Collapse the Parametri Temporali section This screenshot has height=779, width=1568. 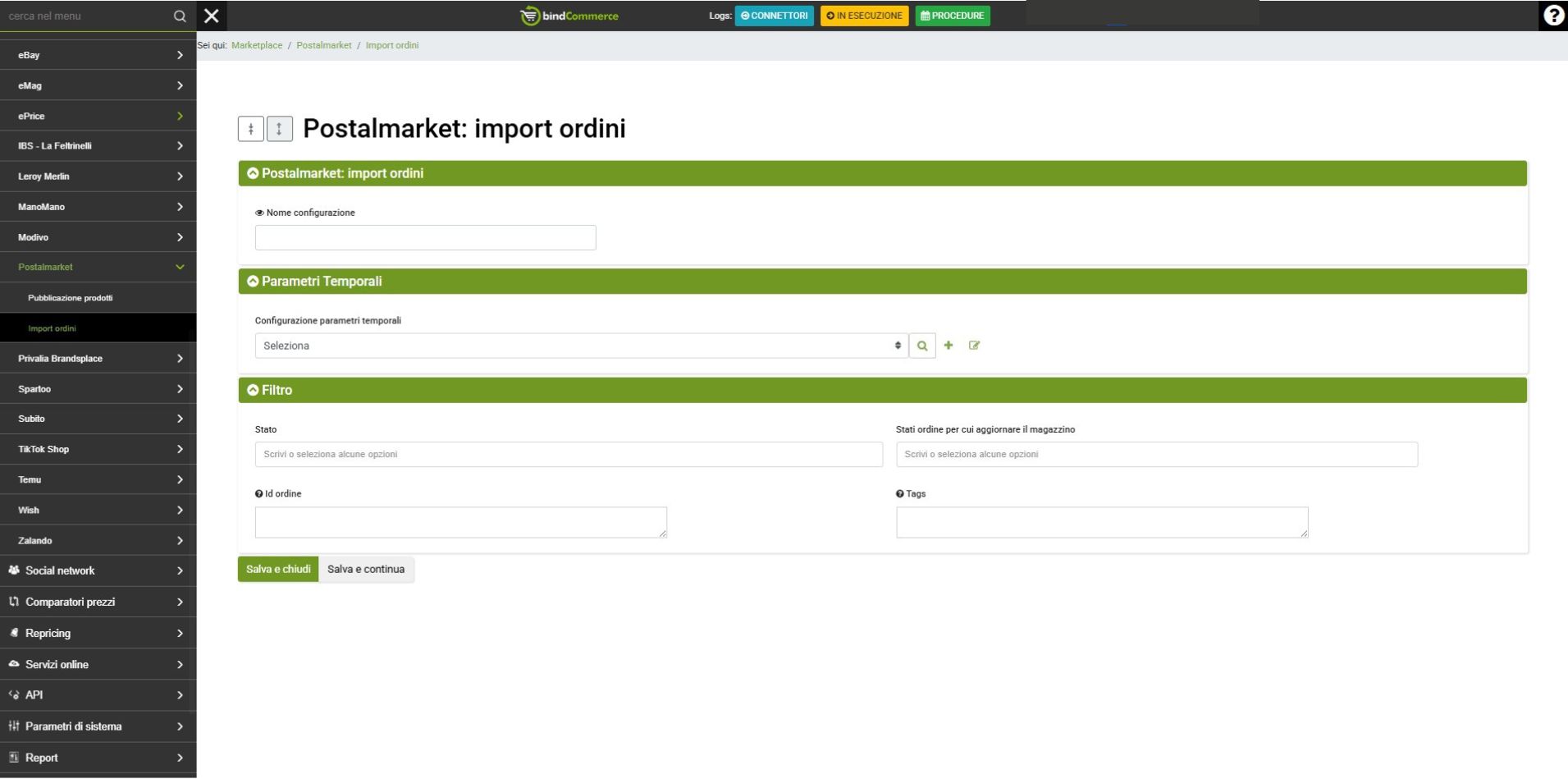[x=253, y=282]
